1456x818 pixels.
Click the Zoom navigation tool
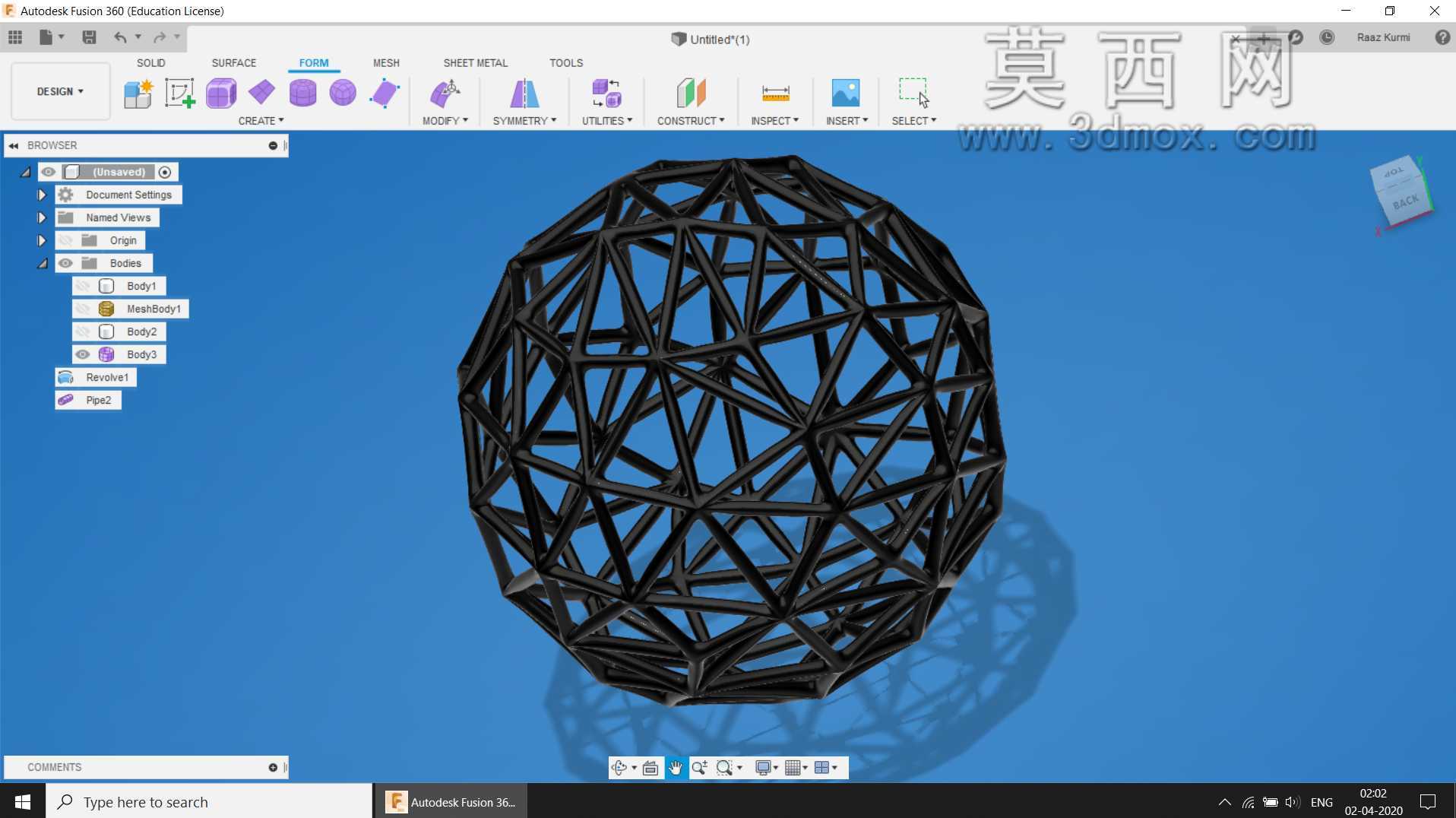[x=700, y=768]
